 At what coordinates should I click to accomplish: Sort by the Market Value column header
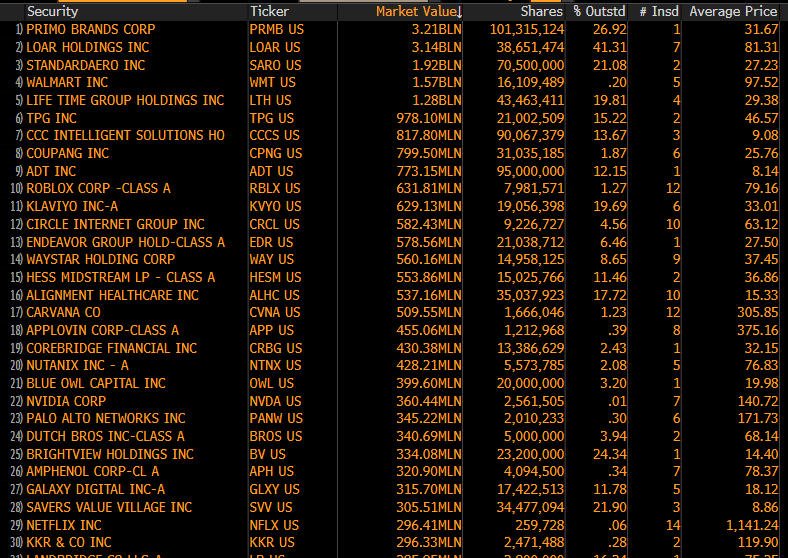coord(418,11)
